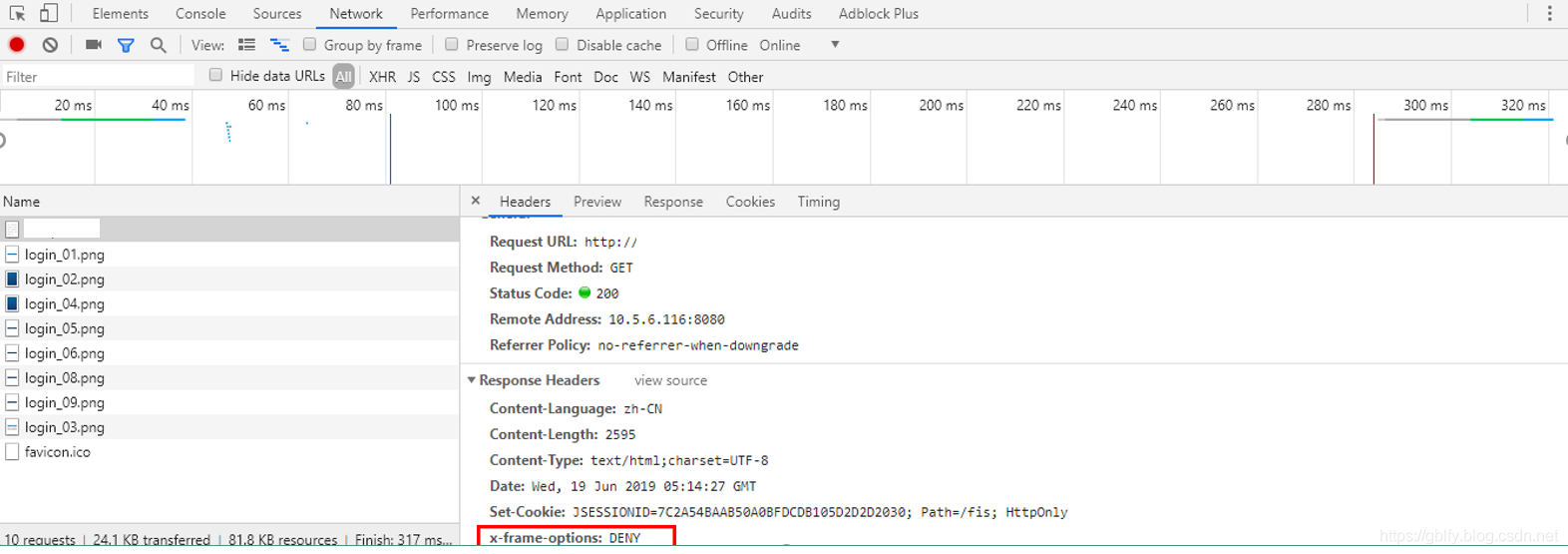Show the Response tab of request
1568x554 pixels.
coord(673,202)
